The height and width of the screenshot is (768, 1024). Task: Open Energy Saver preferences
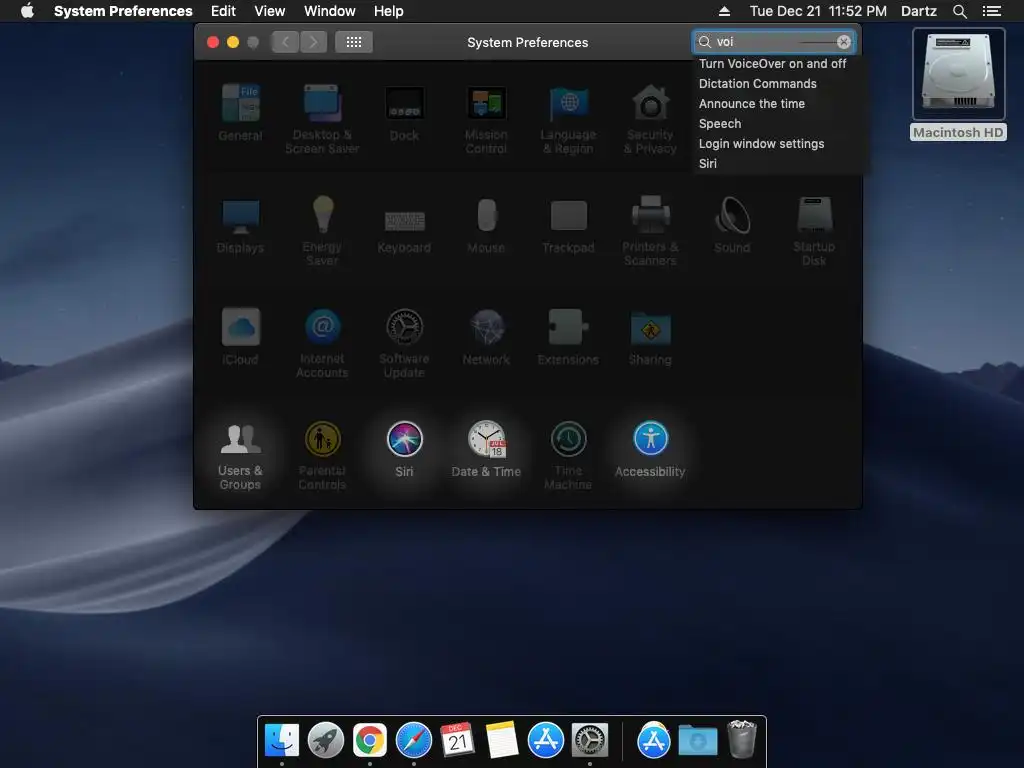(x=322, y=231)
